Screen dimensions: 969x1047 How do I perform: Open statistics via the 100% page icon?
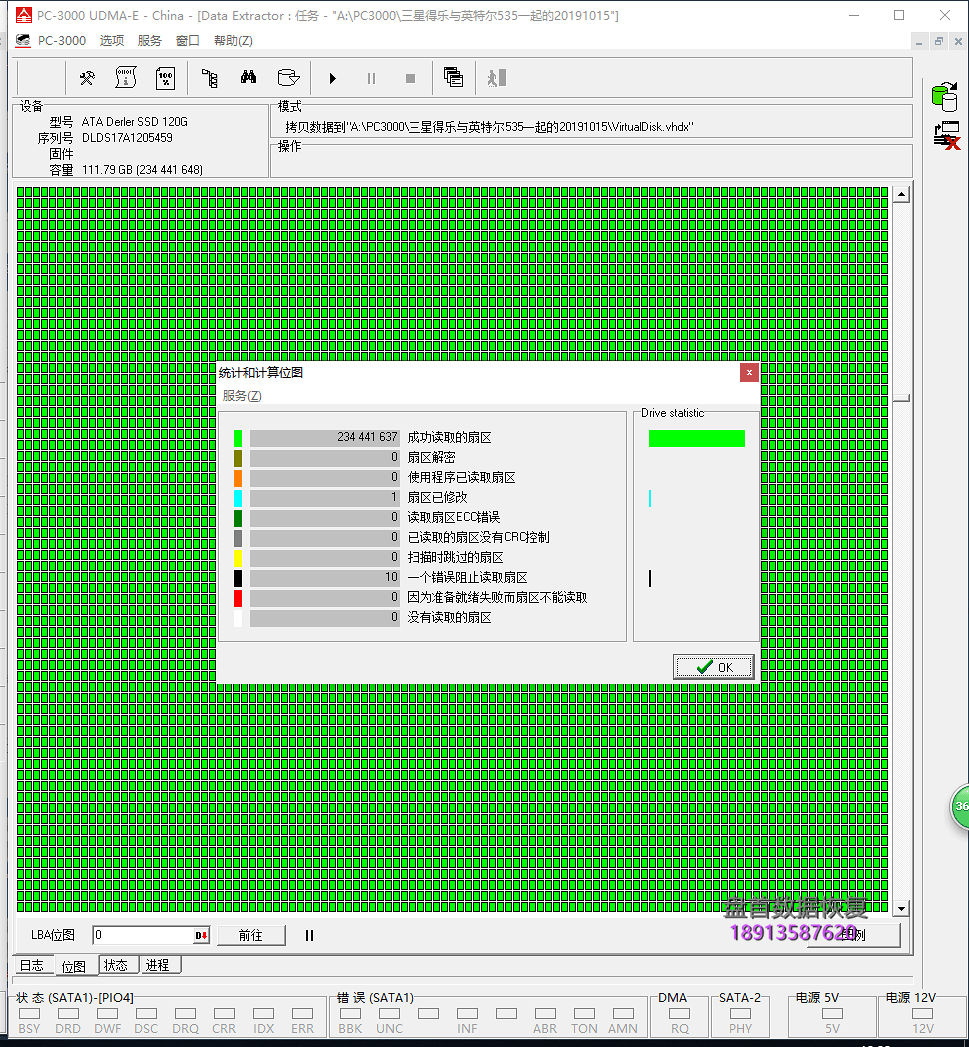pos(165,78)
